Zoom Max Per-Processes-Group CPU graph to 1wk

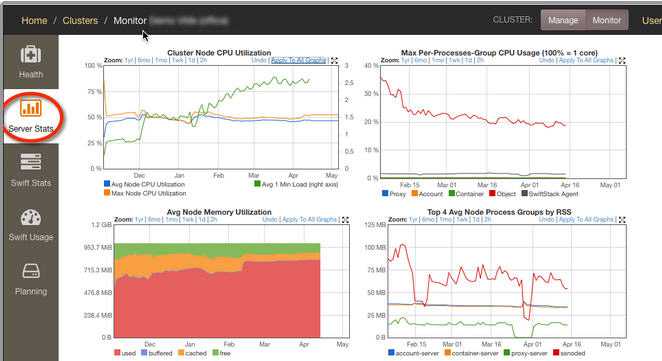pos(454,60)
